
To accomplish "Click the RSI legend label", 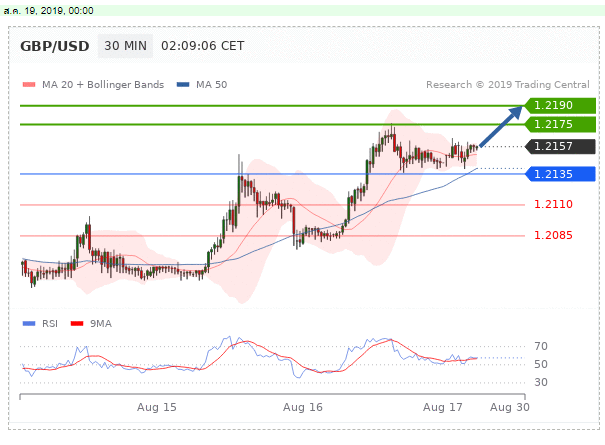I will [x=50, y=323].
